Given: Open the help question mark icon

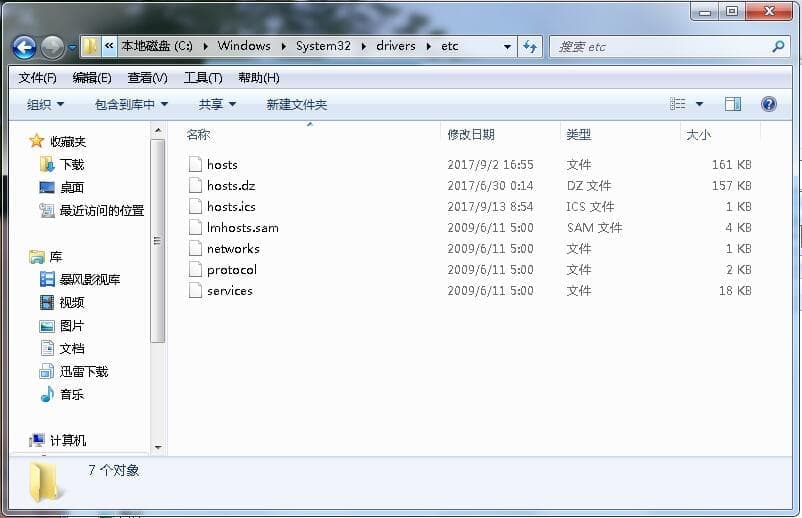Looking at the screenshot, I should coord(769,104).
